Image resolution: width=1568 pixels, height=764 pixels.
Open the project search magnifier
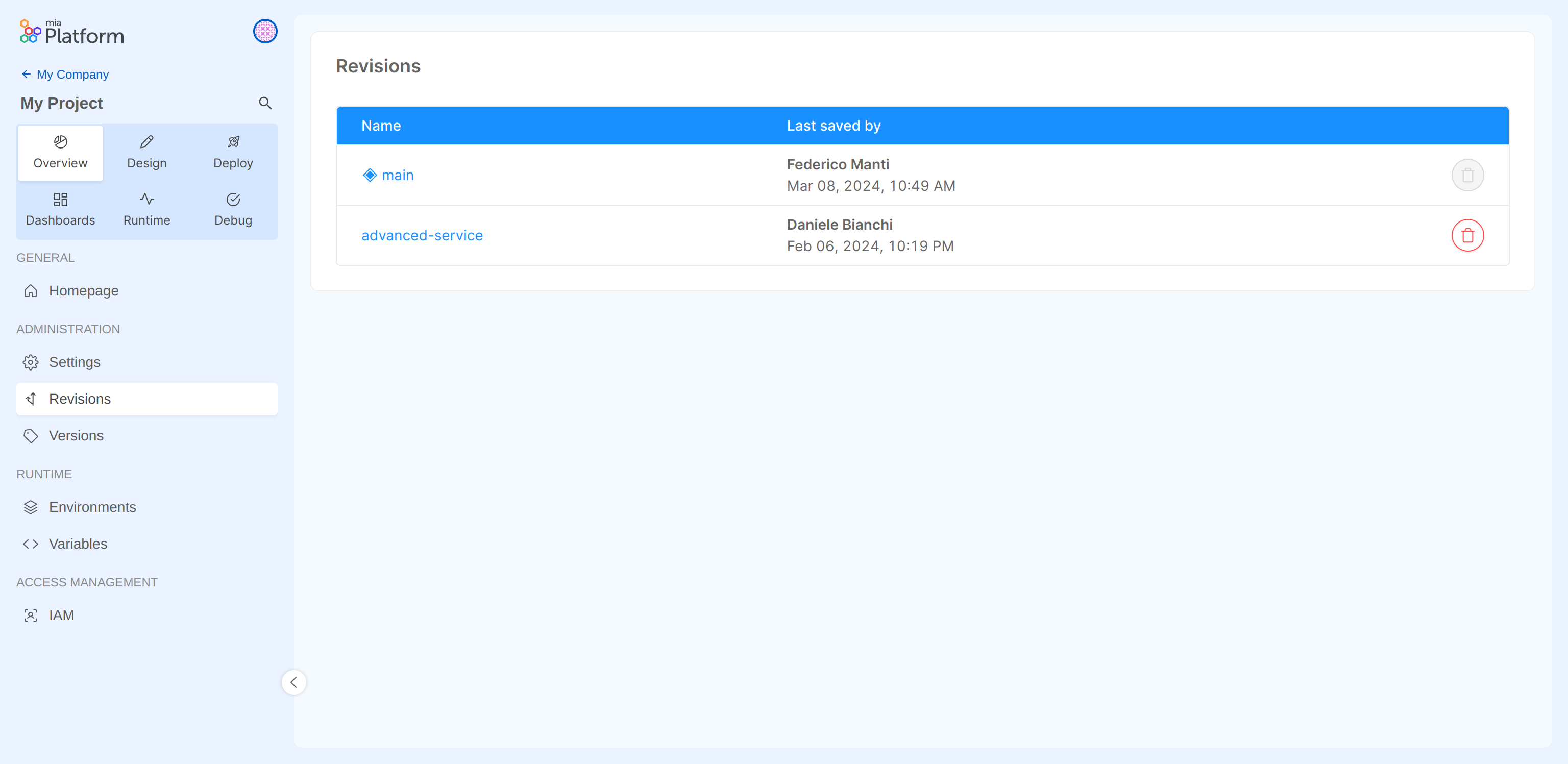pos(265,103)
